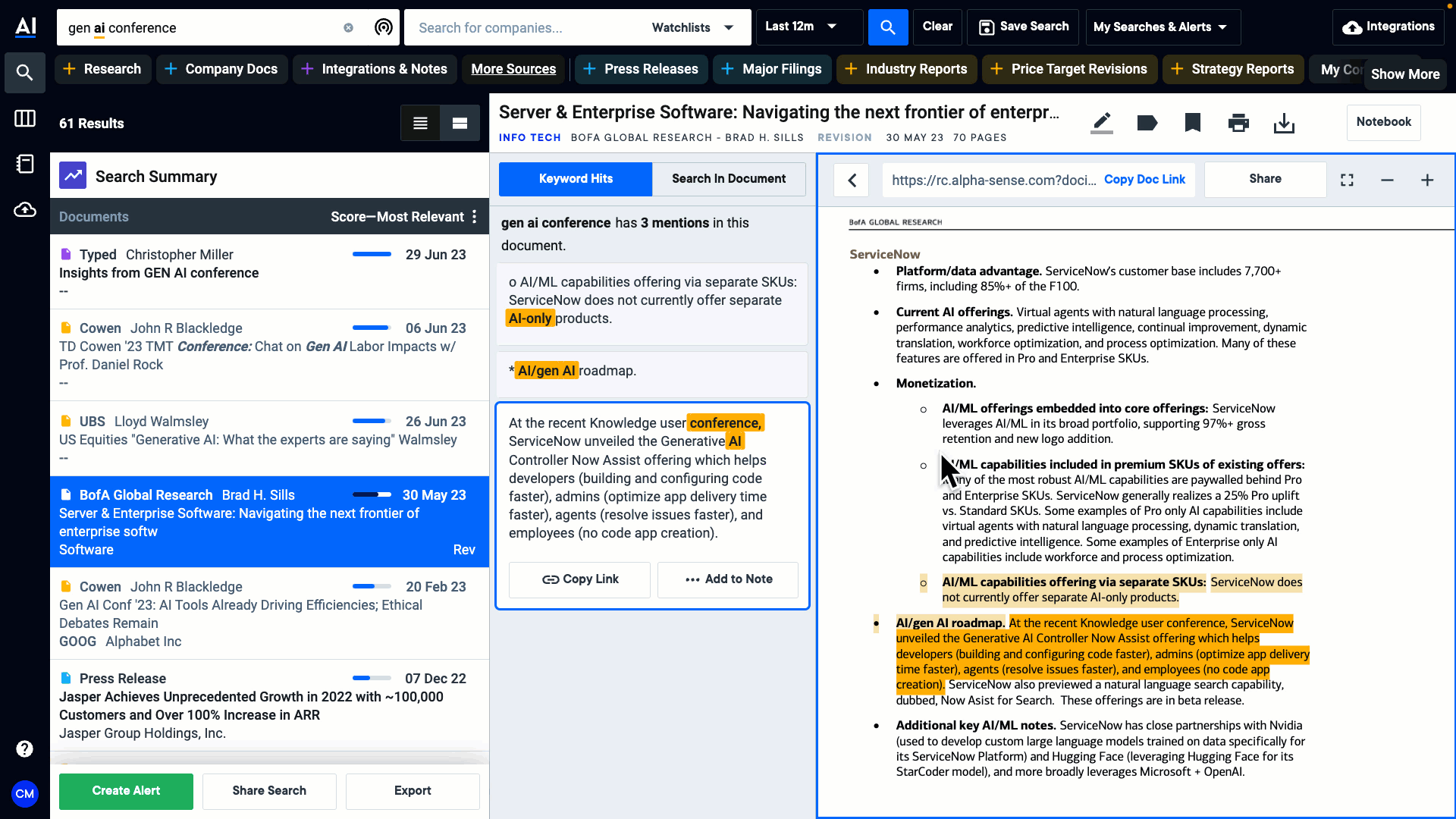1456x819 pixels.
Task: Open TD Cowen '23 TMT Conference result
Action: [x=269, y=355]
